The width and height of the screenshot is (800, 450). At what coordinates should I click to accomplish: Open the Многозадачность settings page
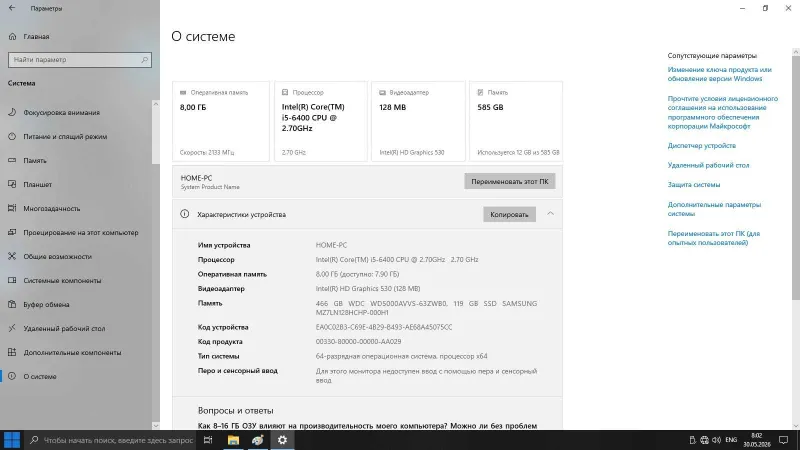[x=52, y=208]
